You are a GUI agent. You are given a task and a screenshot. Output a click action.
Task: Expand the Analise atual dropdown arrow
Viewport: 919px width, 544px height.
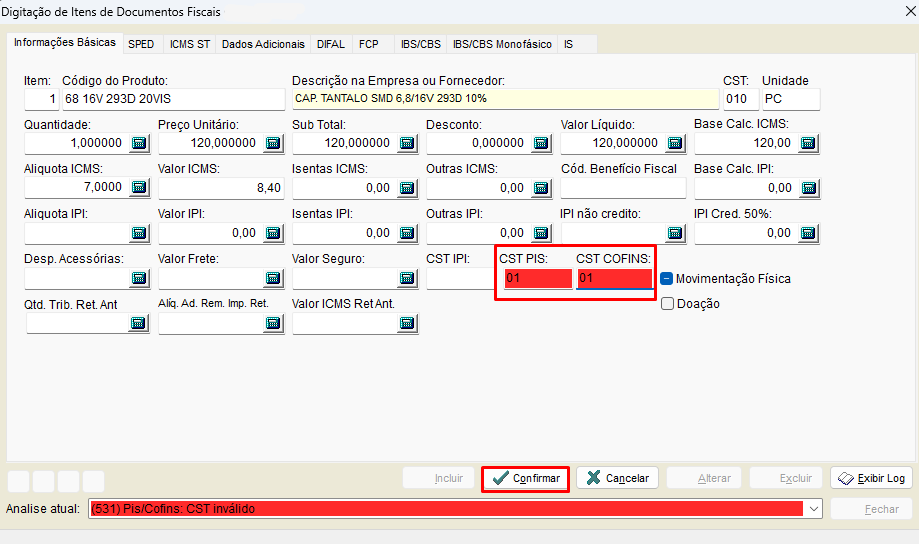(814, 509)
